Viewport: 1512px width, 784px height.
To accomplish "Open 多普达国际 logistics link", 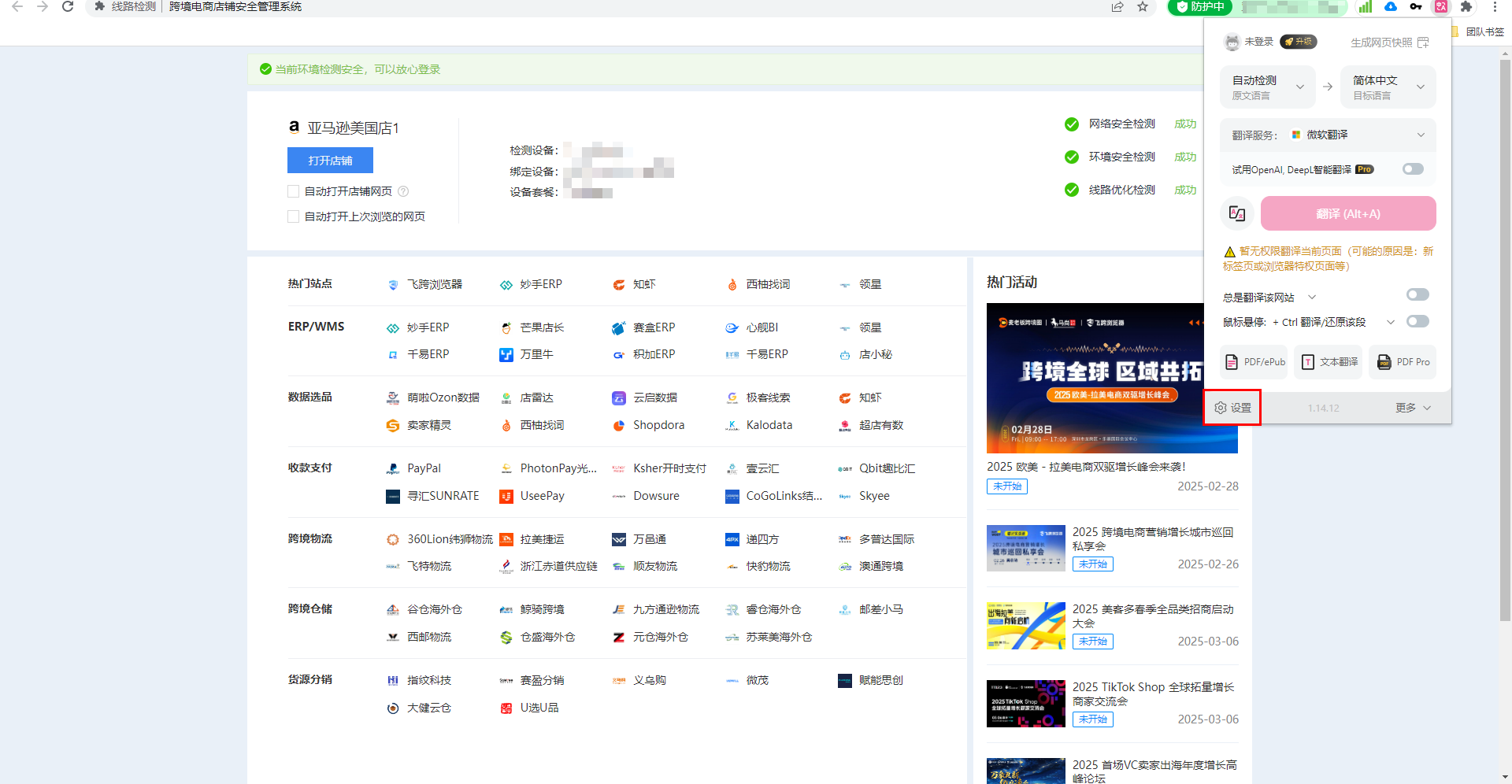I will coord(876,539).
